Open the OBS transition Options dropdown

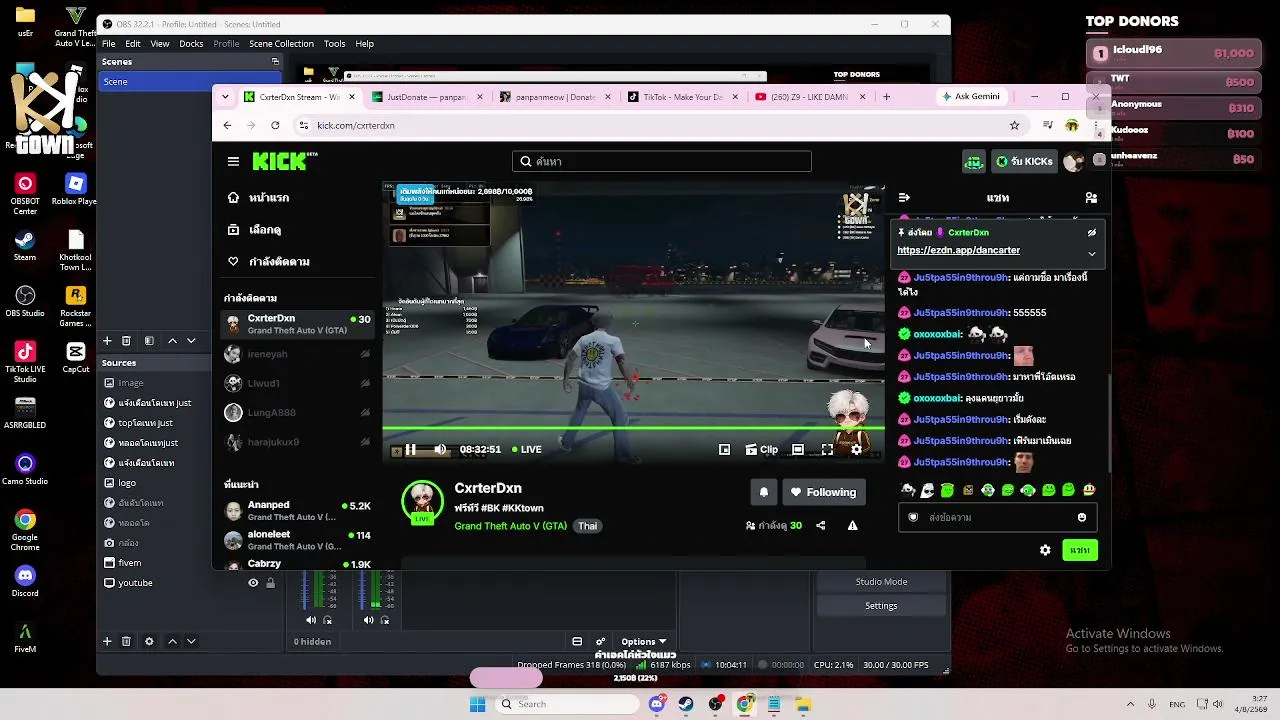(643, 642)
